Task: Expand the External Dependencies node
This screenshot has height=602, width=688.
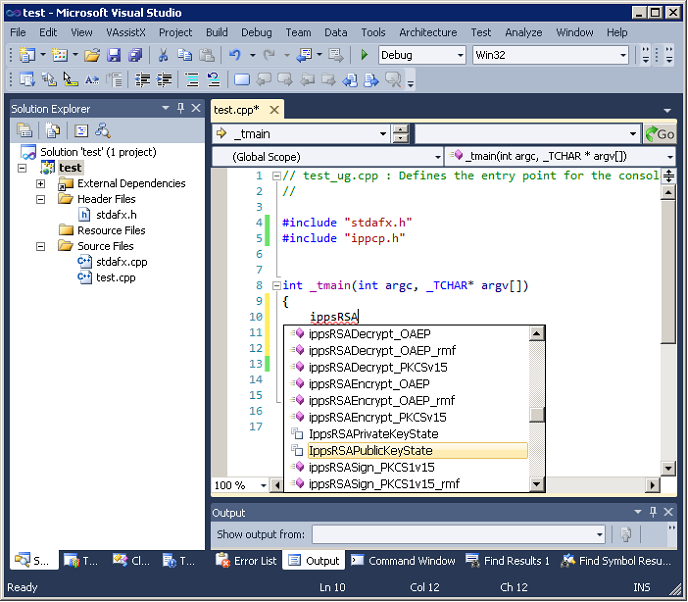Action: click(40, 183)
